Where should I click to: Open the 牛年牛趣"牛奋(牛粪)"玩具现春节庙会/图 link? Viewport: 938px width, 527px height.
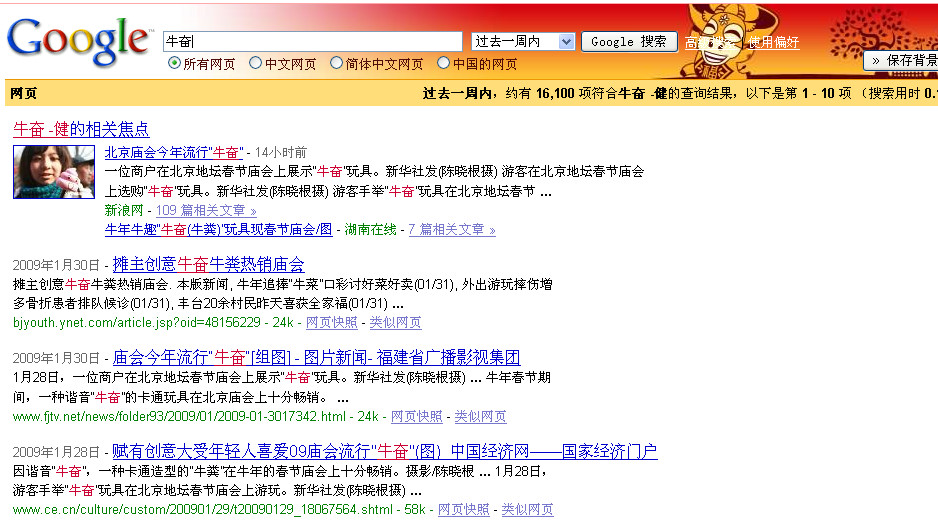pyautogui.click(x=218, y=230)
